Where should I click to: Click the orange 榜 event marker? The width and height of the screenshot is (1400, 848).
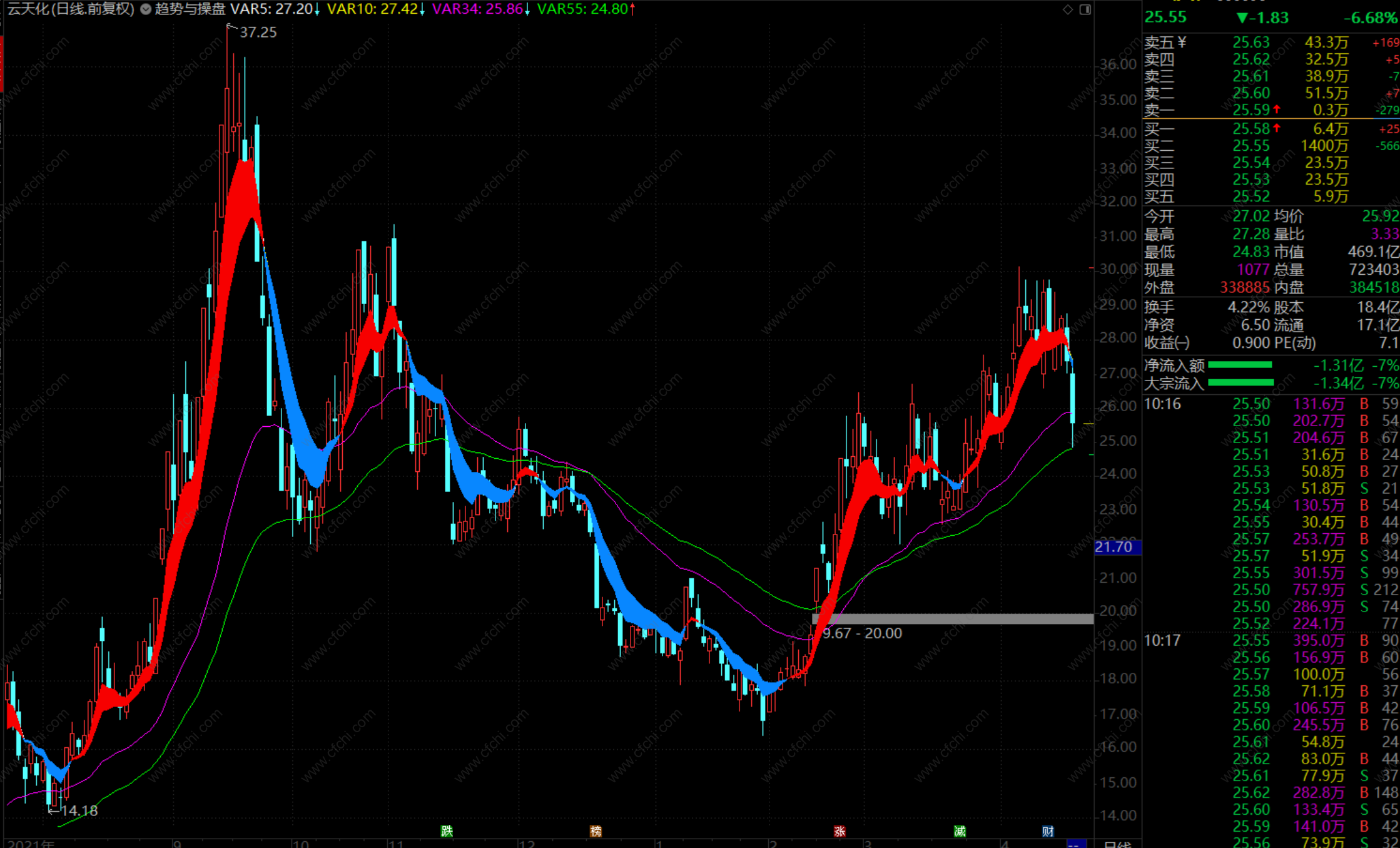pyautogui.click(x=596, y=830)
